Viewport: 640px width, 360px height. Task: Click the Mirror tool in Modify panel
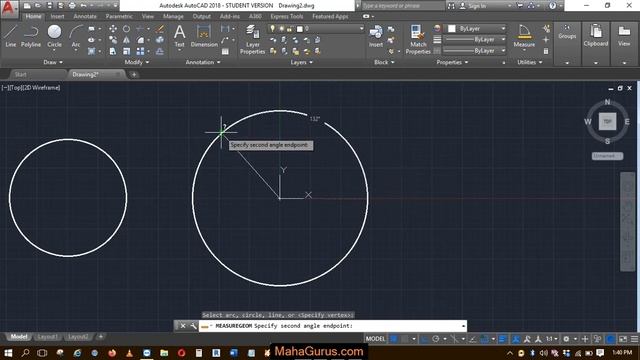[x=127, y=40]
